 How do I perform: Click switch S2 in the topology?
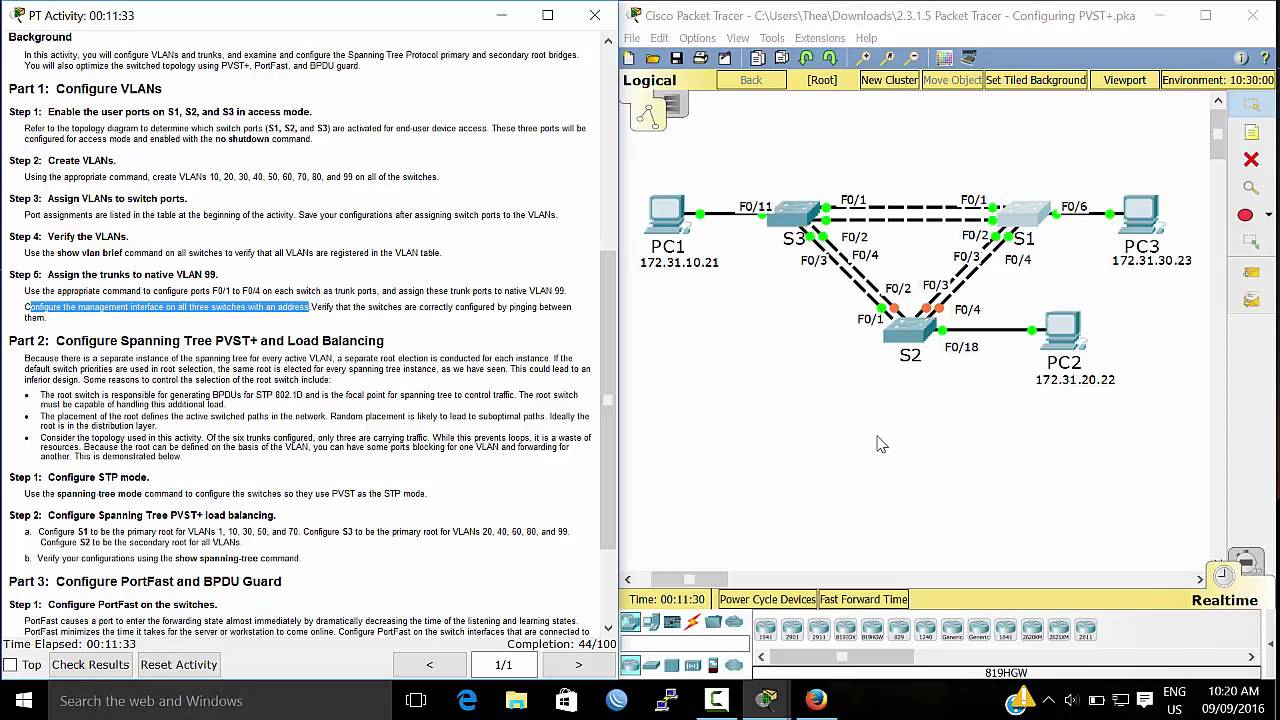click(x=909, y=329)
